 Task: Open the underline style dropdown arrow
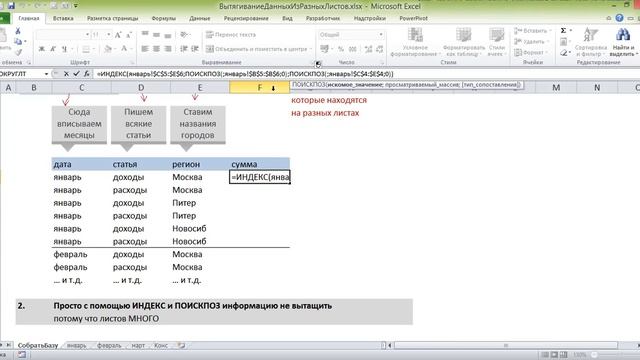click(x=72, y=49)
